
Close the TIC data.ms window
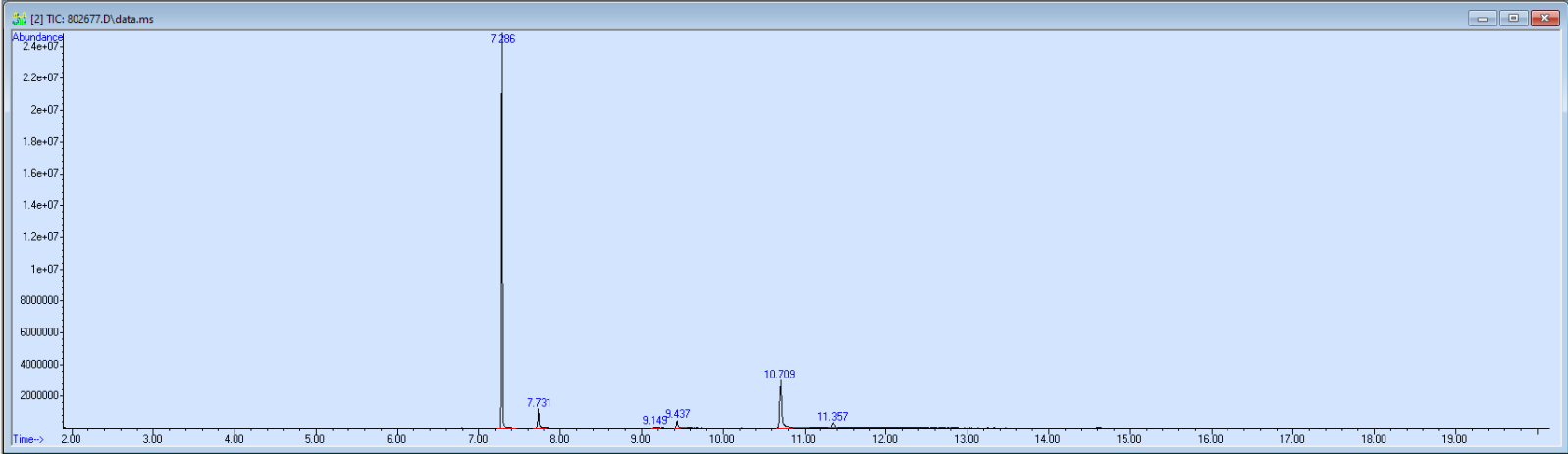point(1545,18)
